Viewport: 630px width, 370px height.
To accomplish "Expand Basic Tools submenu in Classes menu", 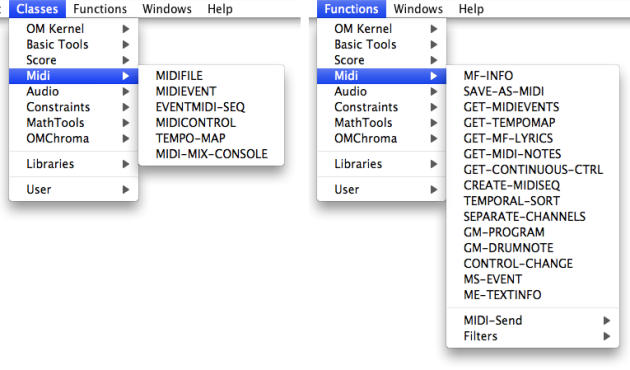I will pyautogui.click(x=74, y=44).
